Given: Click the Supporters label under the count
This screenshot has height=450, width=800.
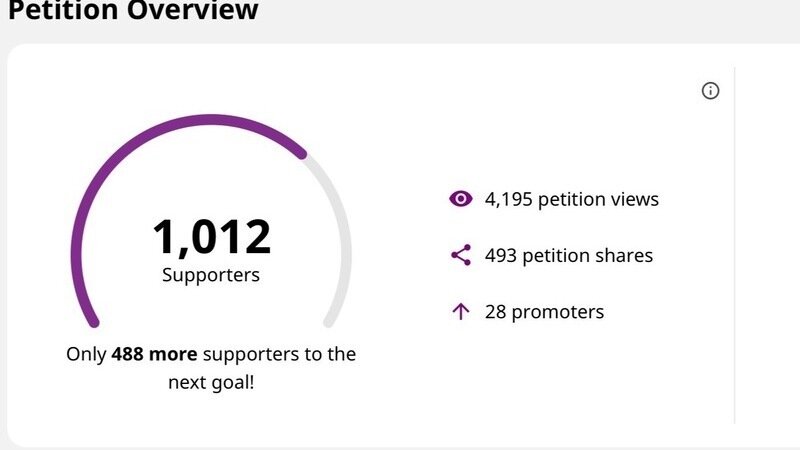Looking at the screenshot, I should click(211, 274).
